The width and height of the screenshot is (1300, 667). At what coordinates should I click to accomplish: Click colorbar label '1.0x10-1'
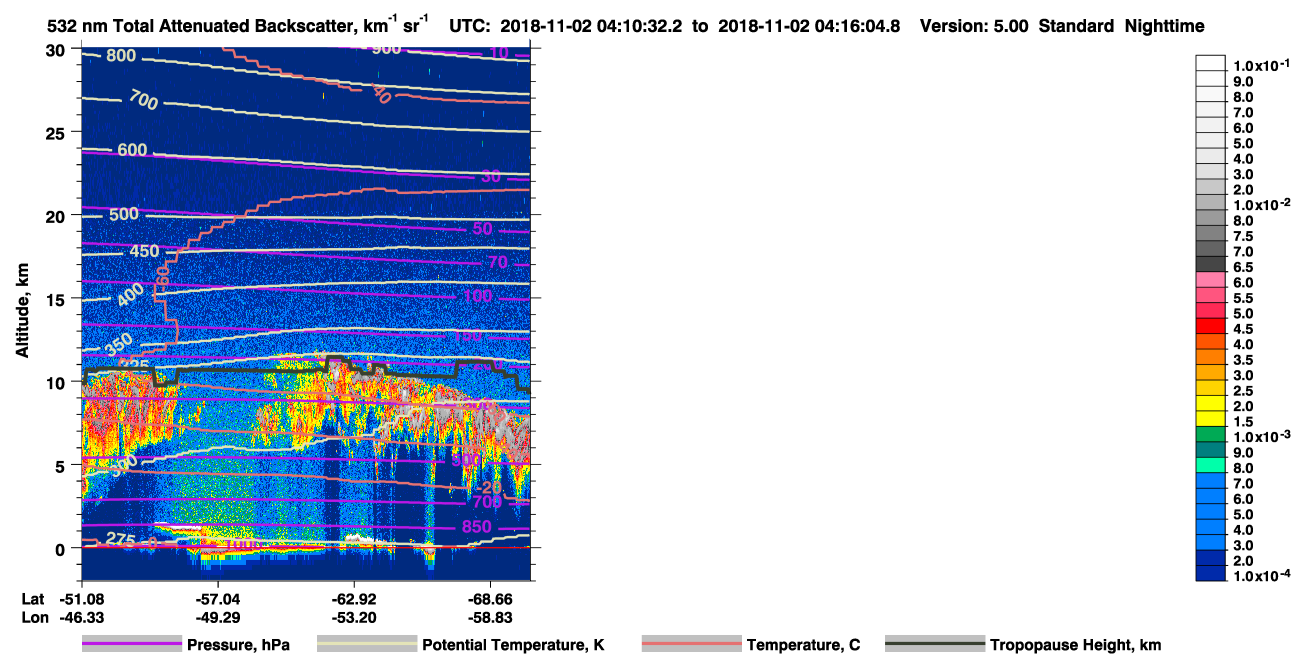pos(1263,64)
